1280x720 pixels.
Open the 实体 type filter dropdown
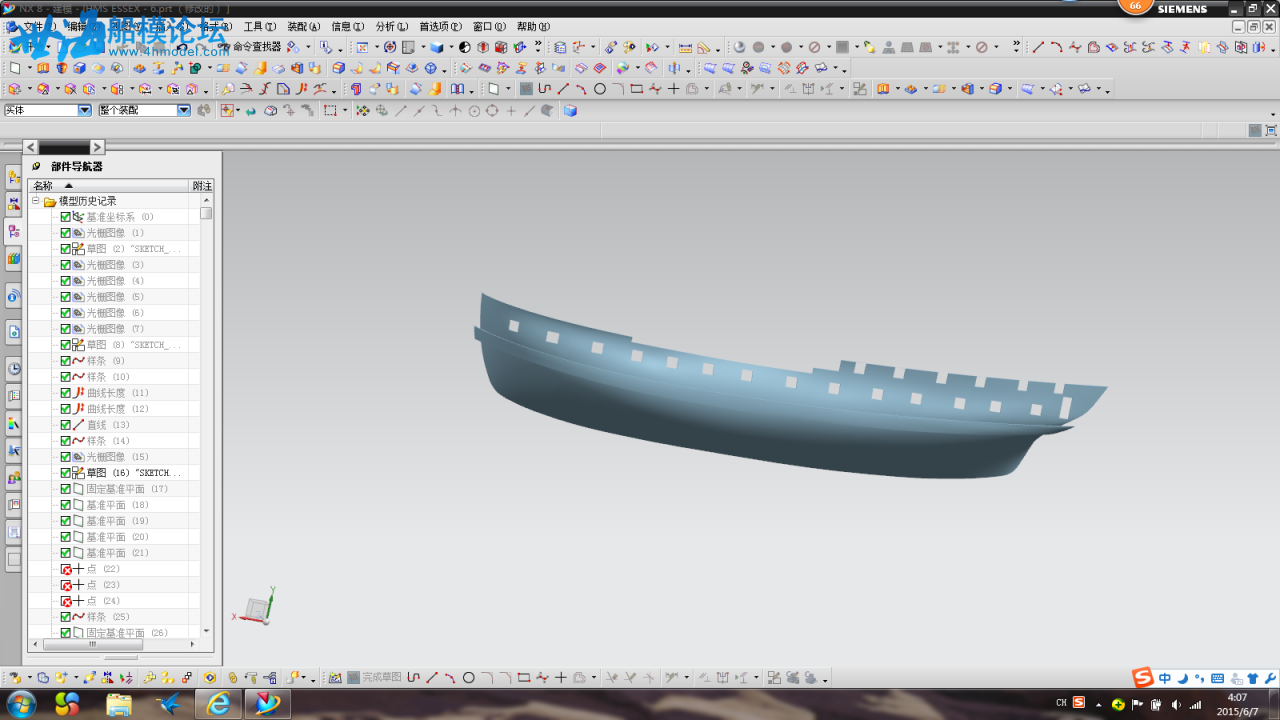click(84, 111)
